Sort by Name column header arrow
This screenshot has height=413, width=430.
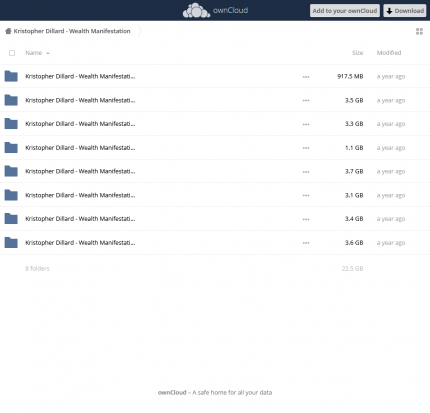[48, 53]
